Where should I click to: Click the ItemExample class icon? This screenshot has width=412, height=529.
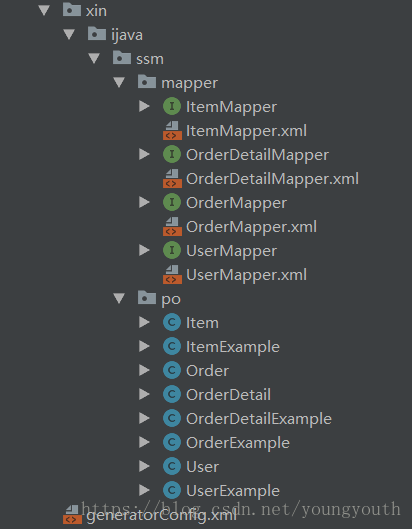172,346
